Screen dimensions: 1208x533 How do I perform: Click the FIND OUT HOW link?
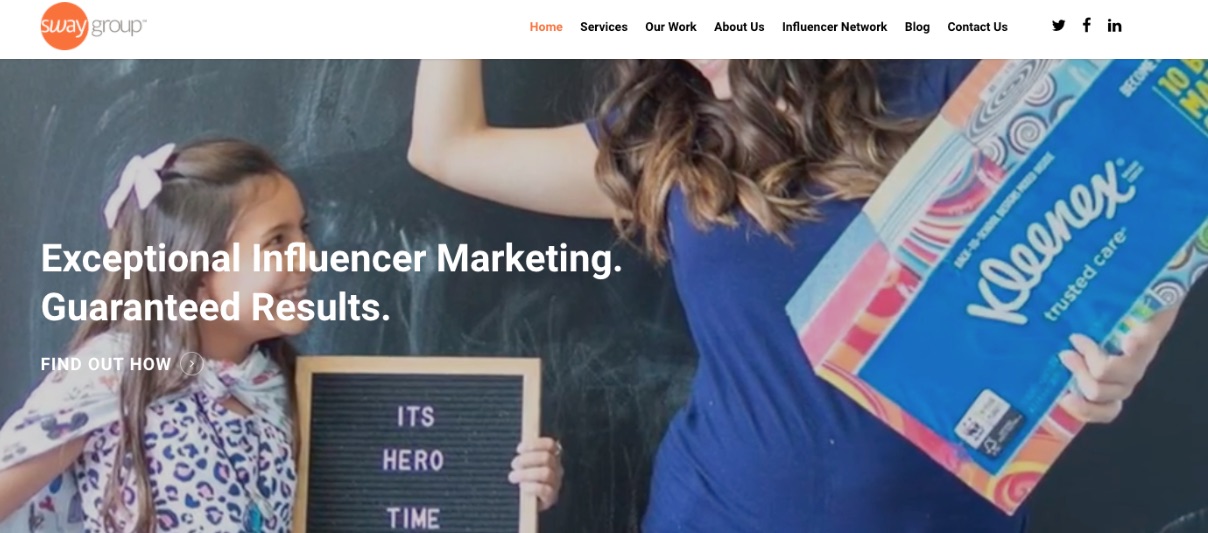(x=106, y=364)
